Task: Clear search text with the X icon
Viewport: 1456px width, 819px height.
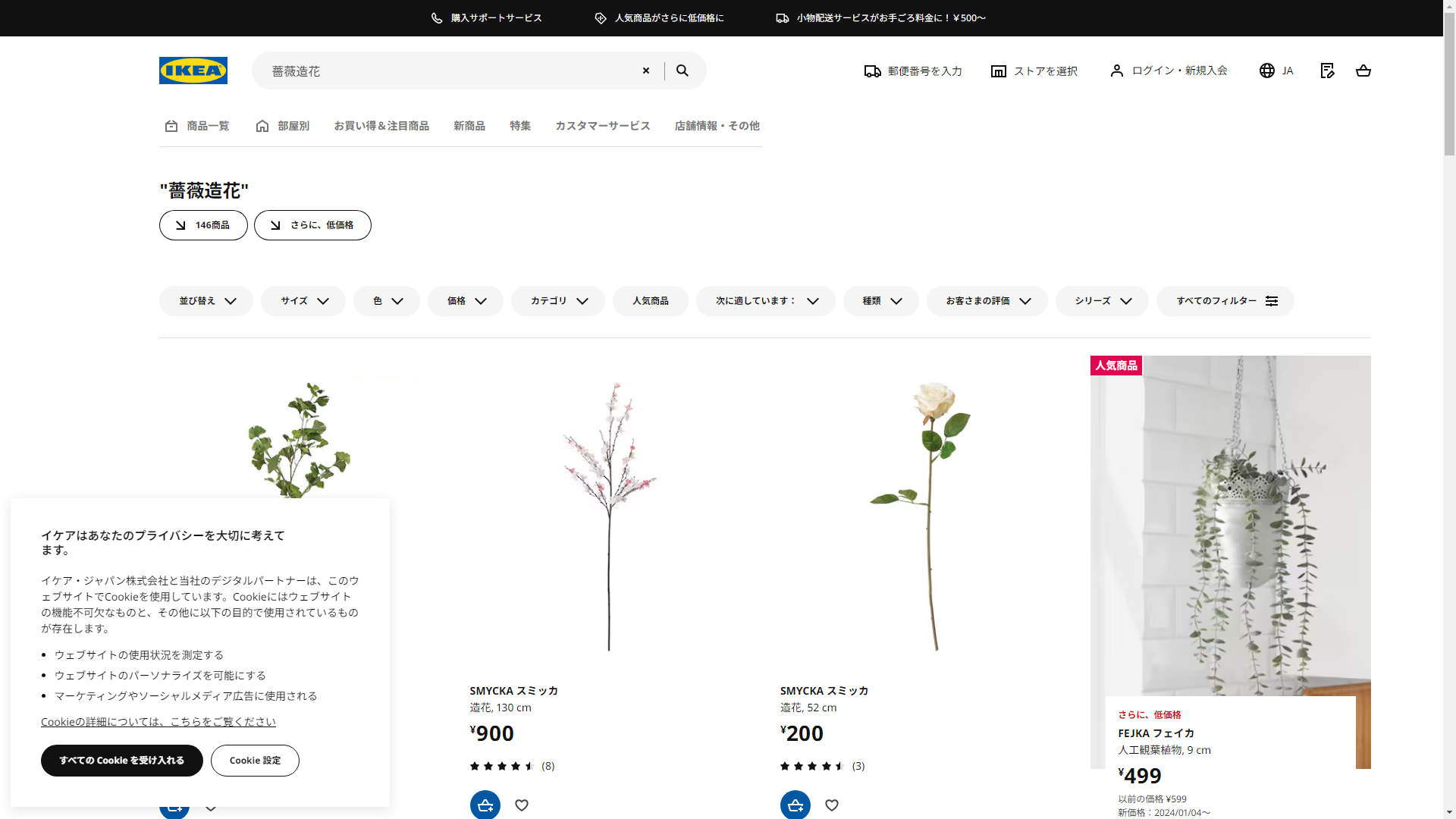Action: (x=646, y=71)
